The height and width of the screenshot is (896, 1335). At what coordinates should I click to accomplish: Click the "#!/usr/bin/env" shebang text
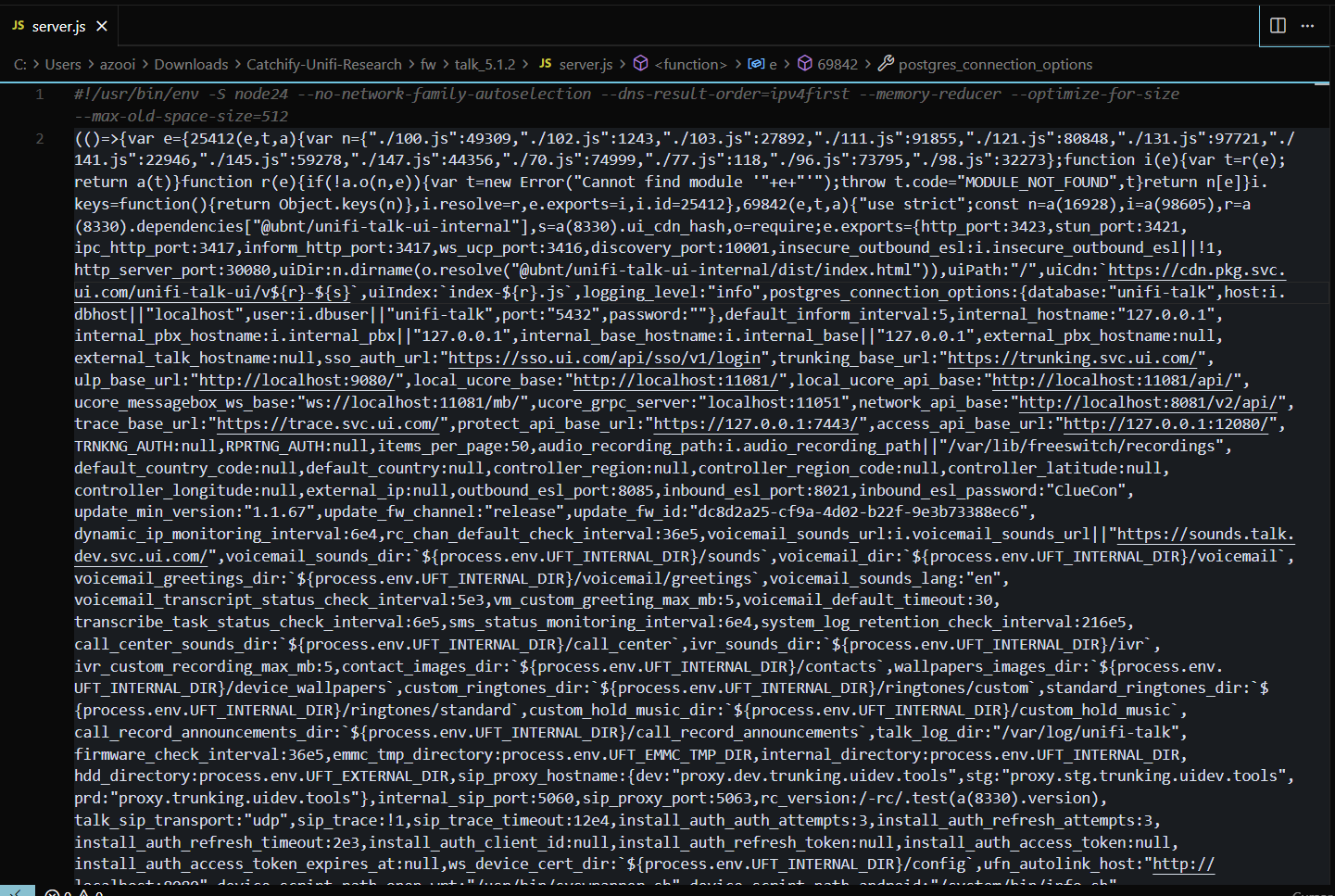pos(136,95)
